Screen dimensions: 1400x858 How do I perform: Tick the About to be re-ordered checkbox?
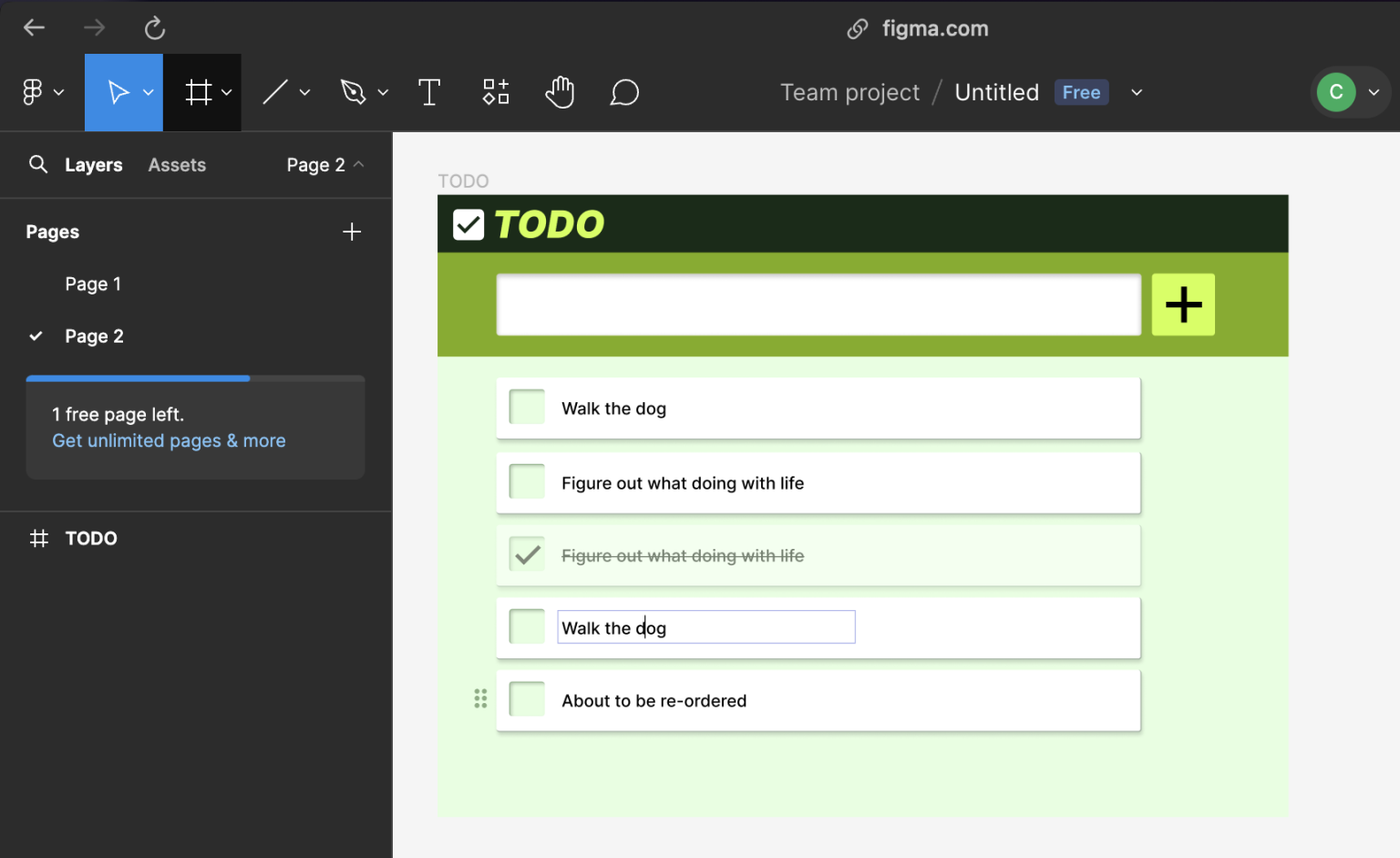[527, 699]
